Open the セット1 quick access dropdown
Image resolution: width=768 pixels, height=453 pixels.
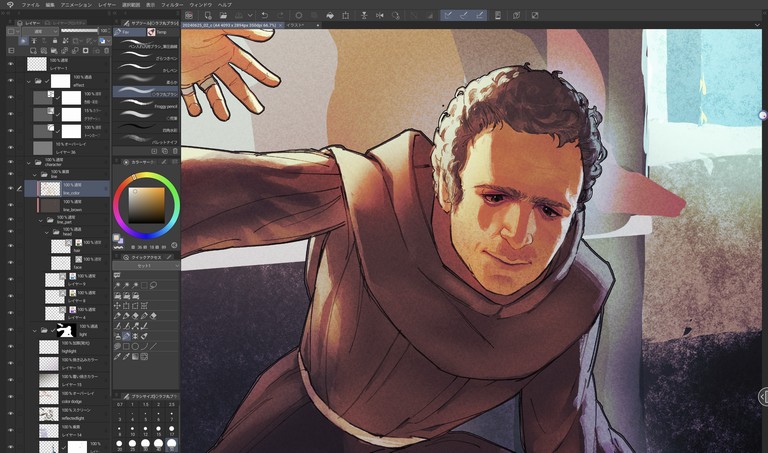(146, 265)
